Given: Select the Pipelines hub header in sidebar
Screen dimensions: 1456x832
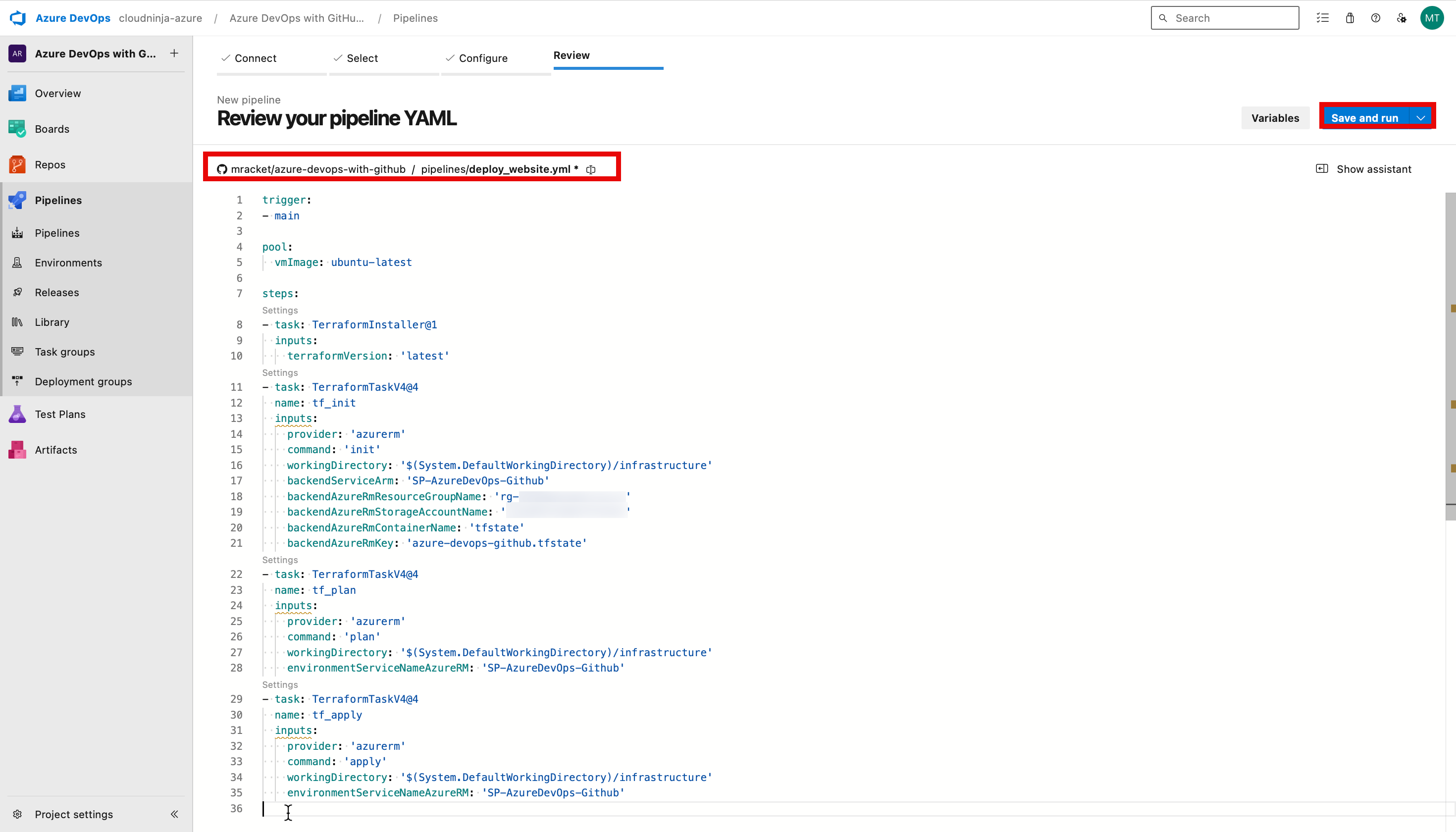Looking at the screenshot, I should coord(97,200).
